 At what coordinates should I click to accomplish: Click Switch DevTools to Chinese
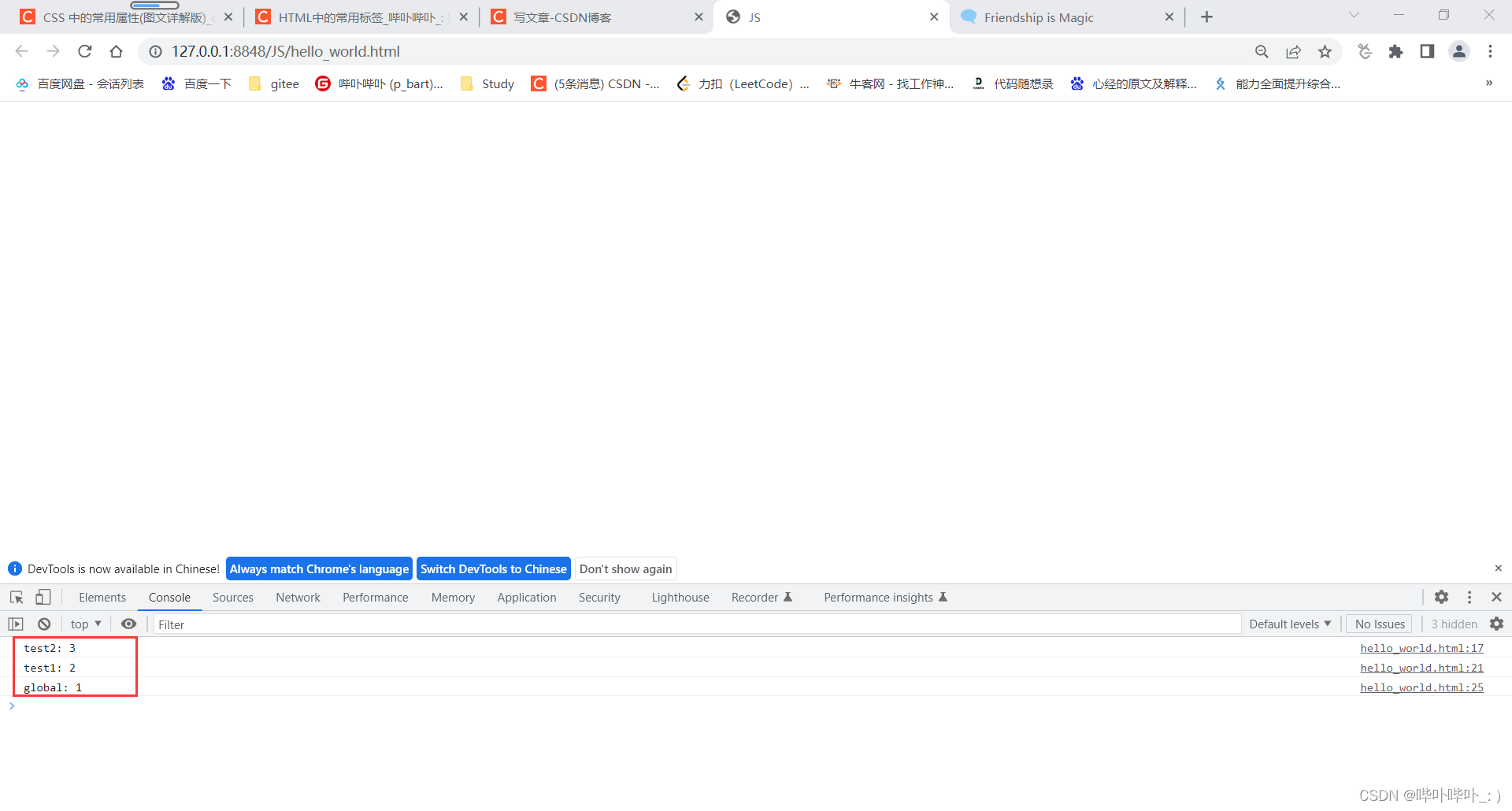(493, 568)
